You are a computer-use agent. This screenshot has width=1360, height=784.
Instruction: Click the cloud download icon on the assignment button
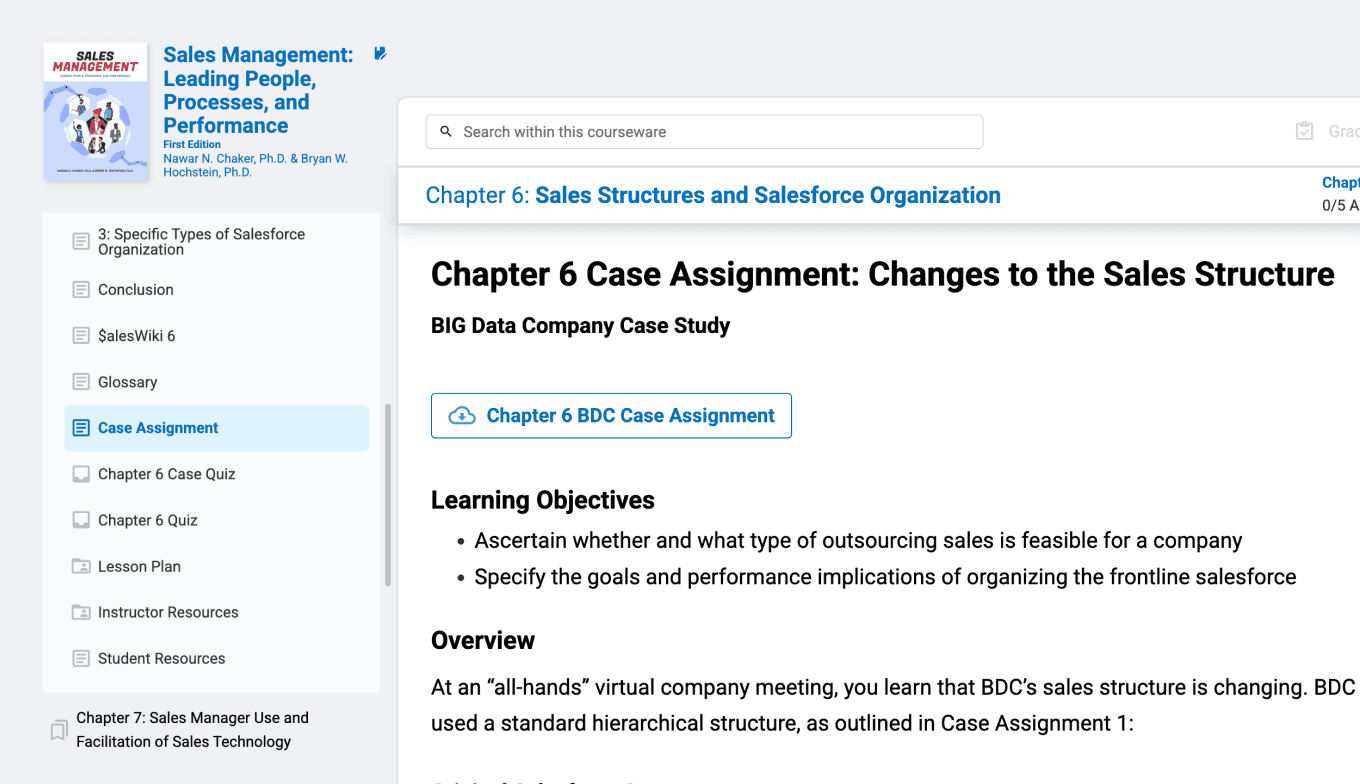(x=462, y=416)
